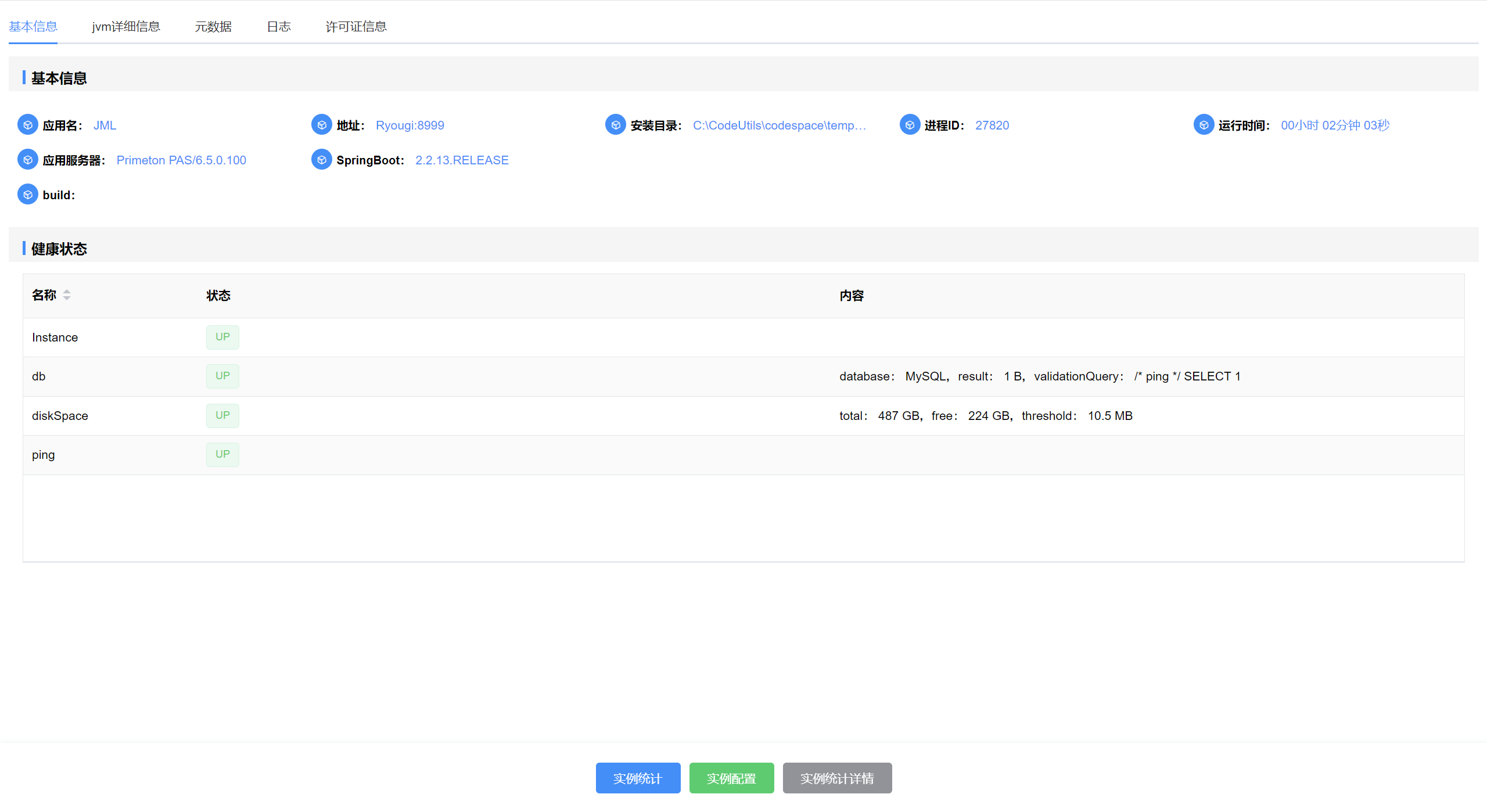Click the gray 实例统计详情 button
Viewport: 1487px width, 812px height.
(x=837, y=778)
